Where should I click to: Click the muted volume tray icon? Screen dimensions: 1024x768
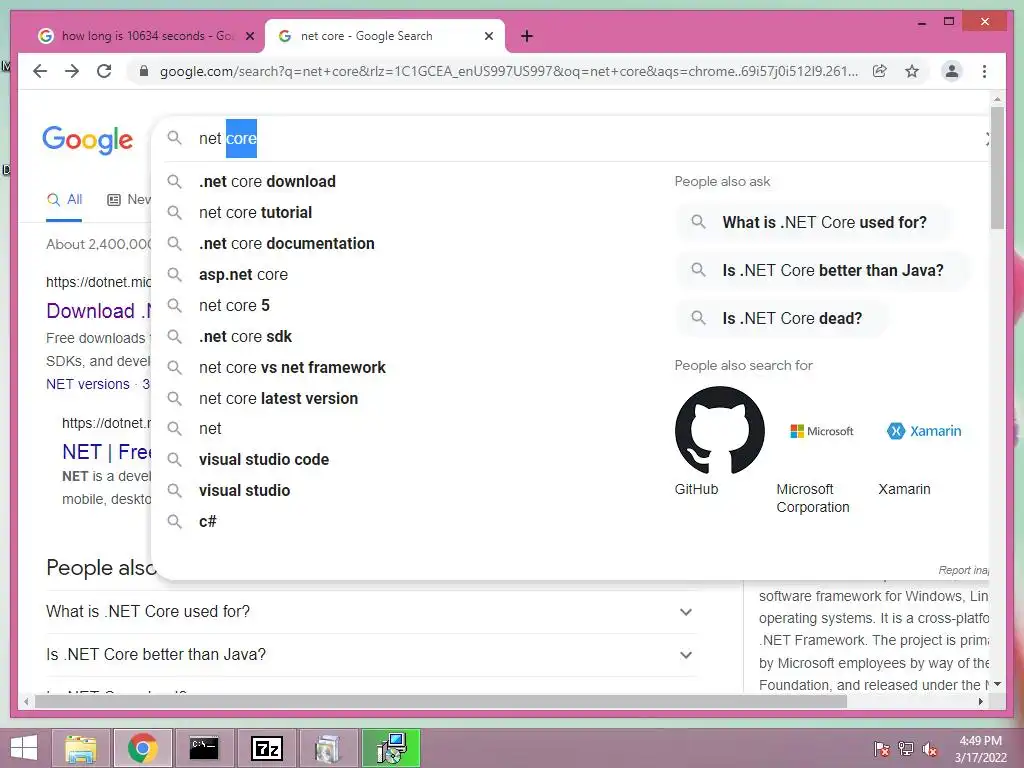click(x=930, y=748)
